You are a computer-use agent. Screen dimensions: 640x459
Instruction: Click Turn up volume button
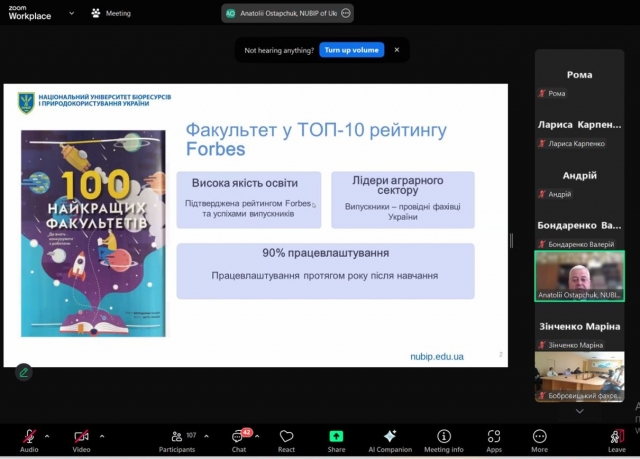(351, 50)
